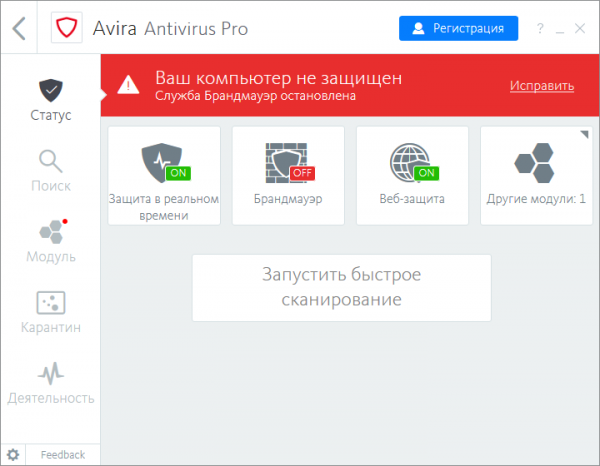The width and height of the screenshot is (600, 466).
Task: Open the Статус sidebar section
Action: tap(50, 100)
